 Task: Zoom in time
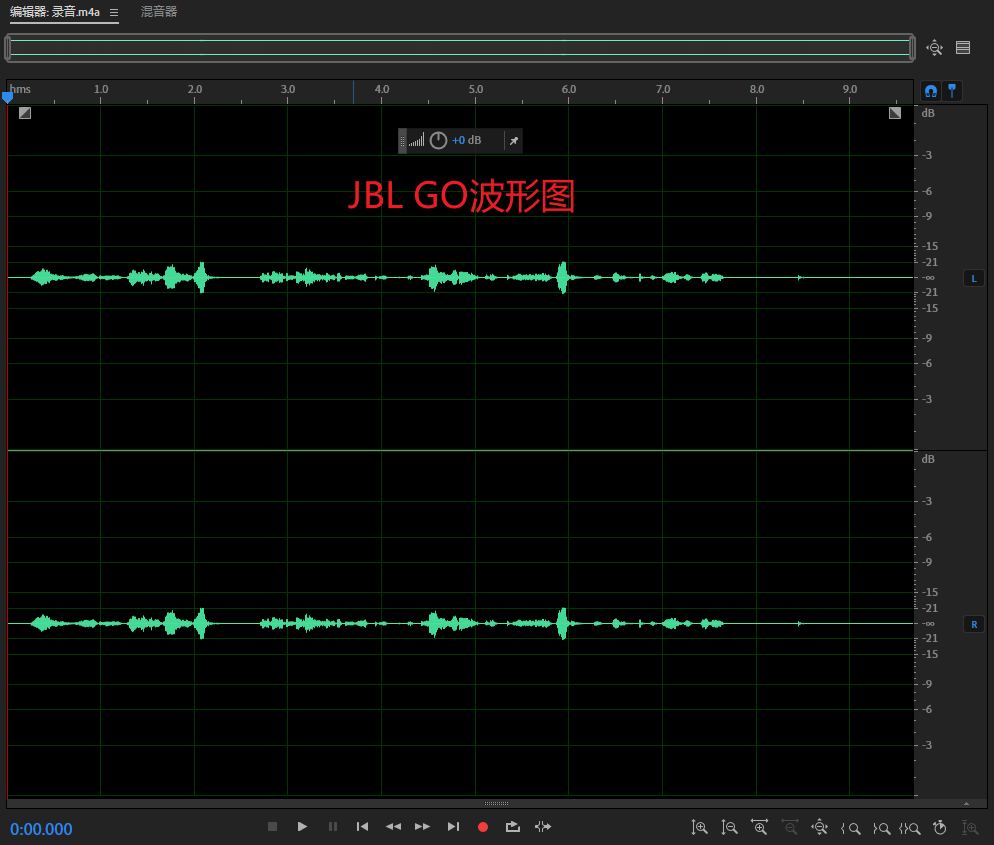point(759,827)
